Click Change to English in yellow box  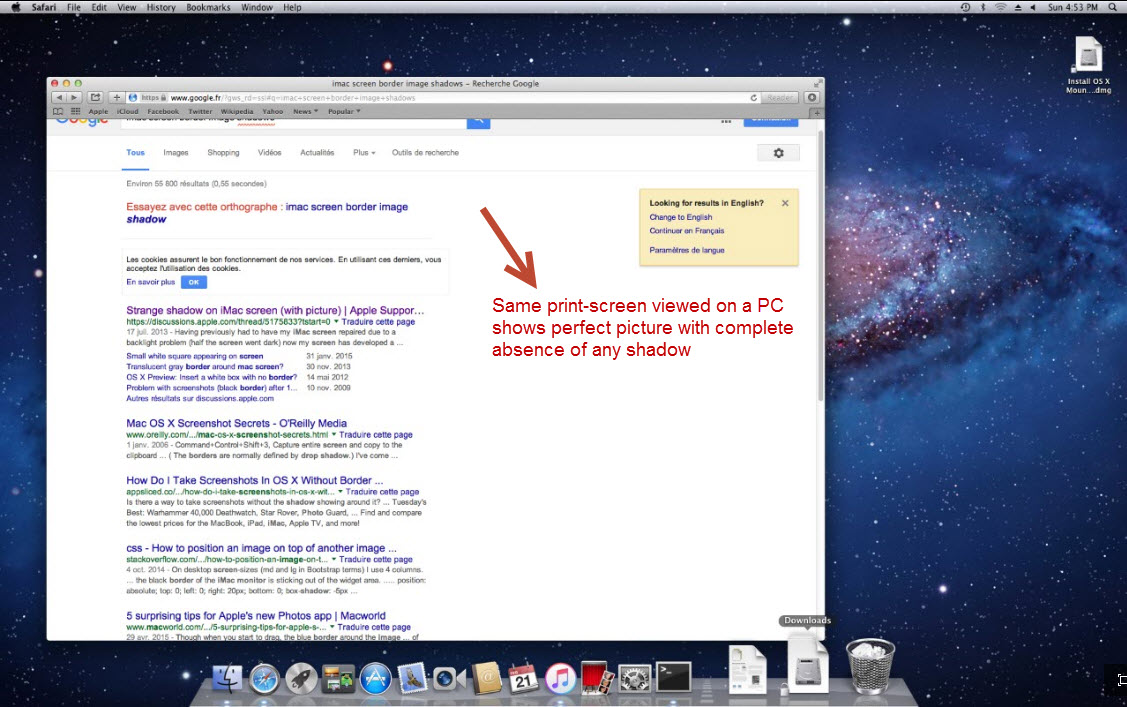tap(681, 217)
